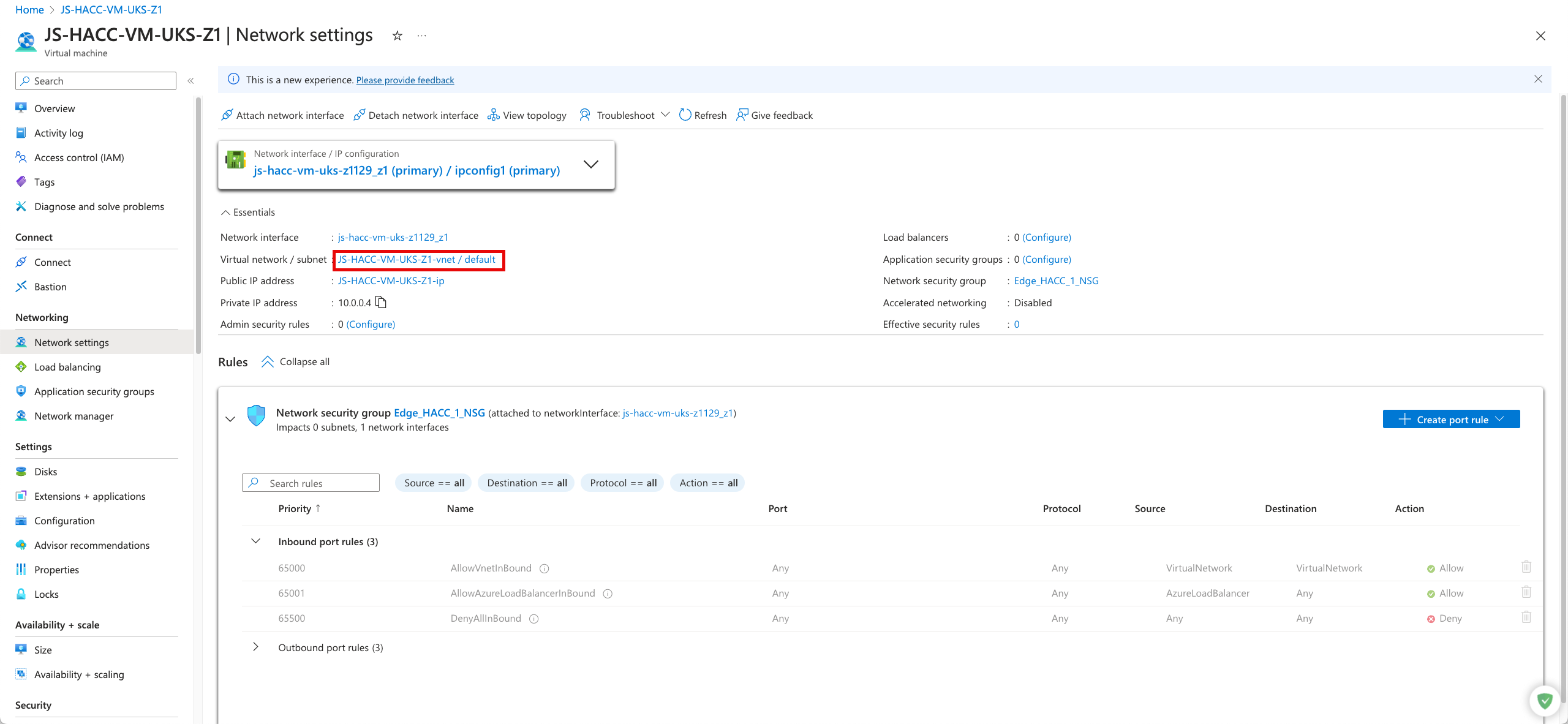Click the sidebar Search box

(96, 81)
